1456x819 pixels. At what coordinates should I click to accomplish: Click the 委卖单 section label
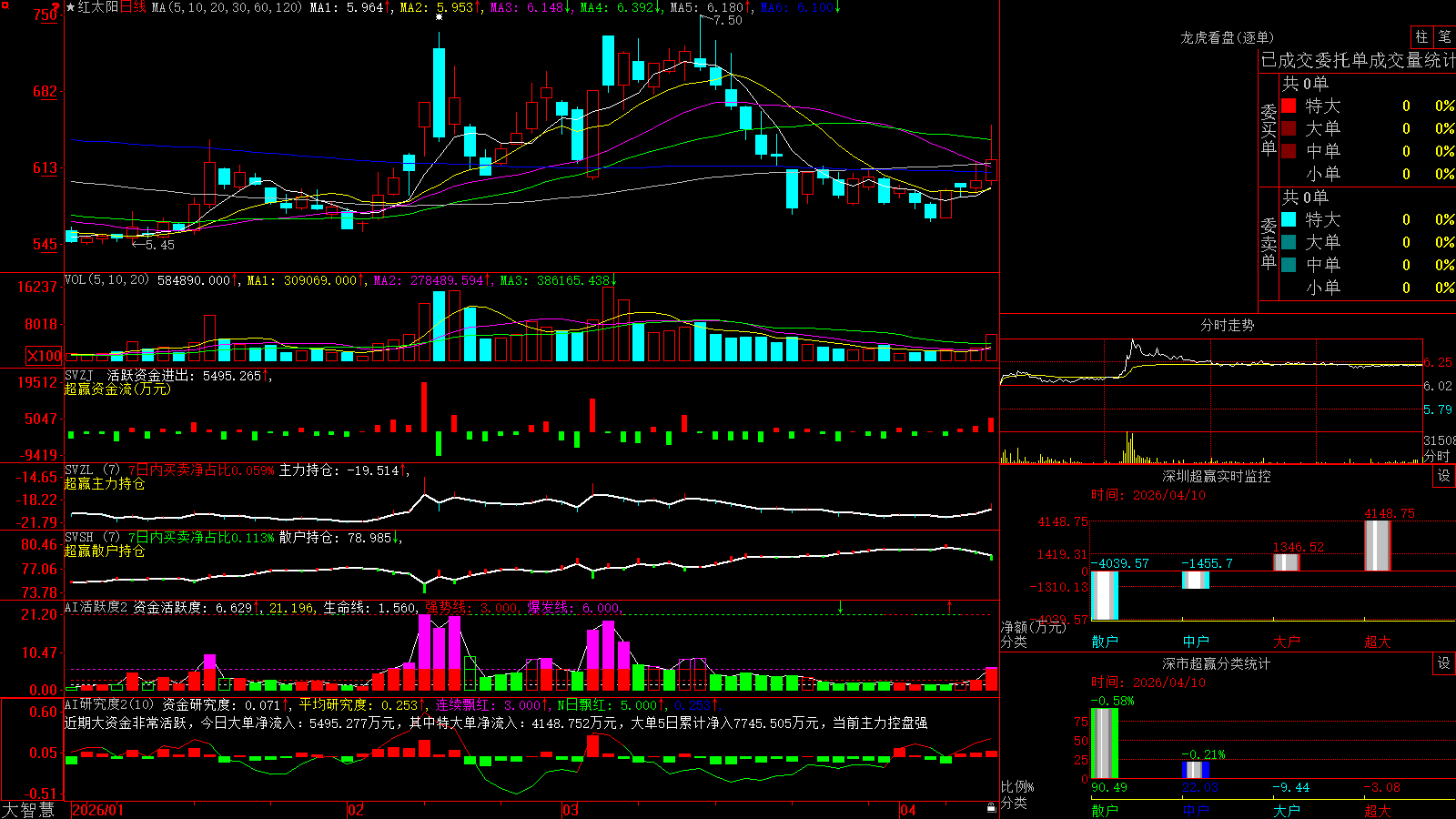point(1269,244)
